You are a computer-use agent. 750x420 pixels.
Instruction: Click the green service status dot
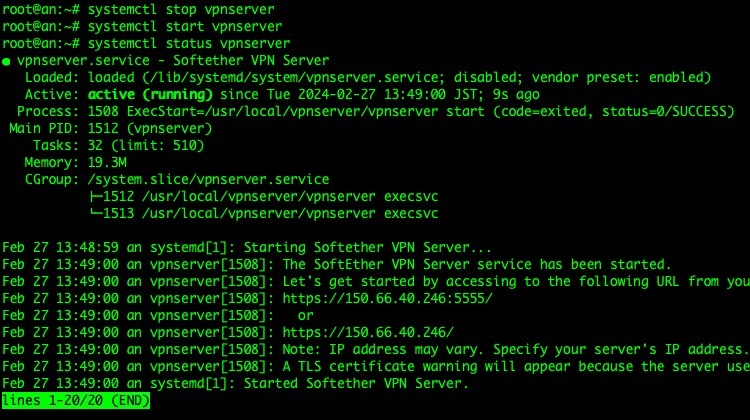[6, 62]
